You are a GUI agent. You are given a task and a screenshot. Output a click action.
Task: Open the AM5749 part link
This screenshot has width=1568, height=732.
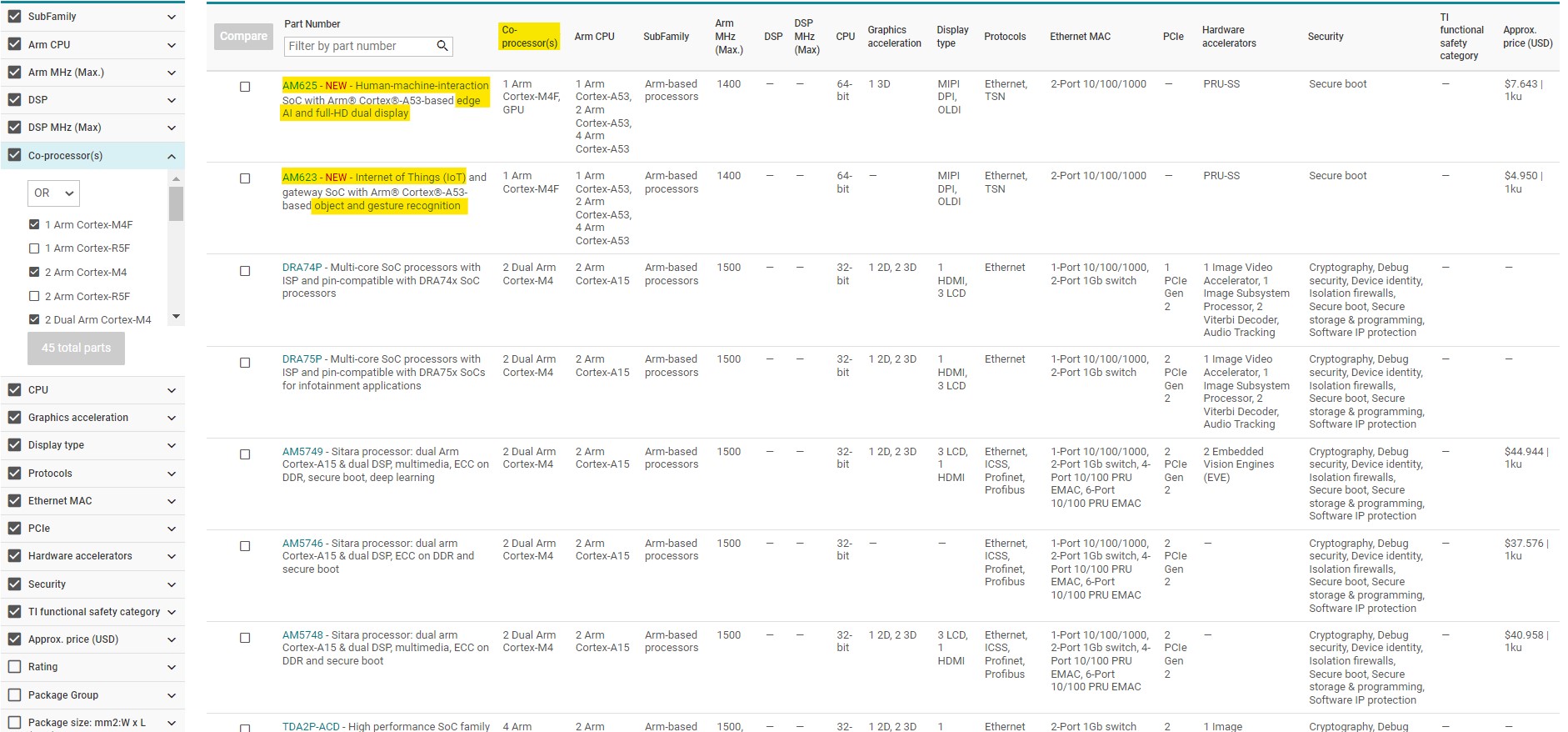(302, 452)
